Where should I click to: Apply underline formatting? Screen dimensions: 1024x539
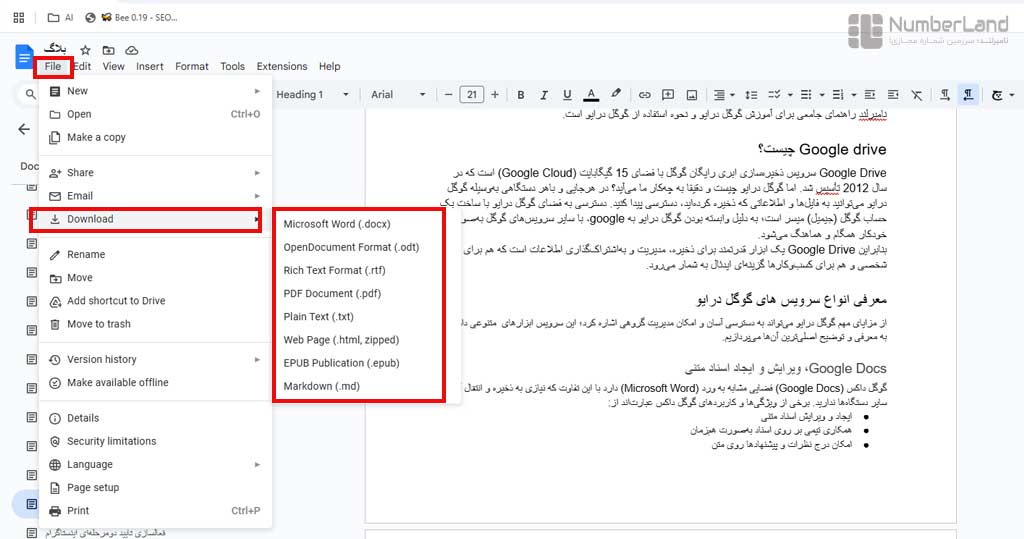coord(567,95)
